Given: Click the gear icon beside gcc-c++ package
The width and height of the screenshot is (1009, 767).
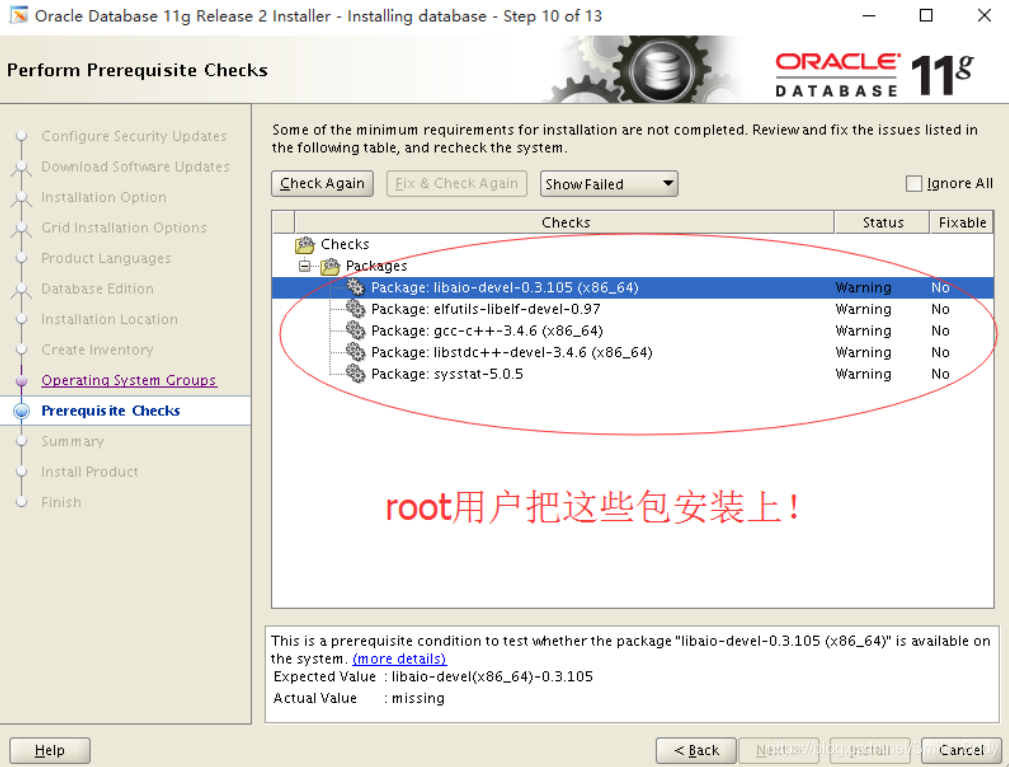Looking at the screenshot, I should pos(355,331).
